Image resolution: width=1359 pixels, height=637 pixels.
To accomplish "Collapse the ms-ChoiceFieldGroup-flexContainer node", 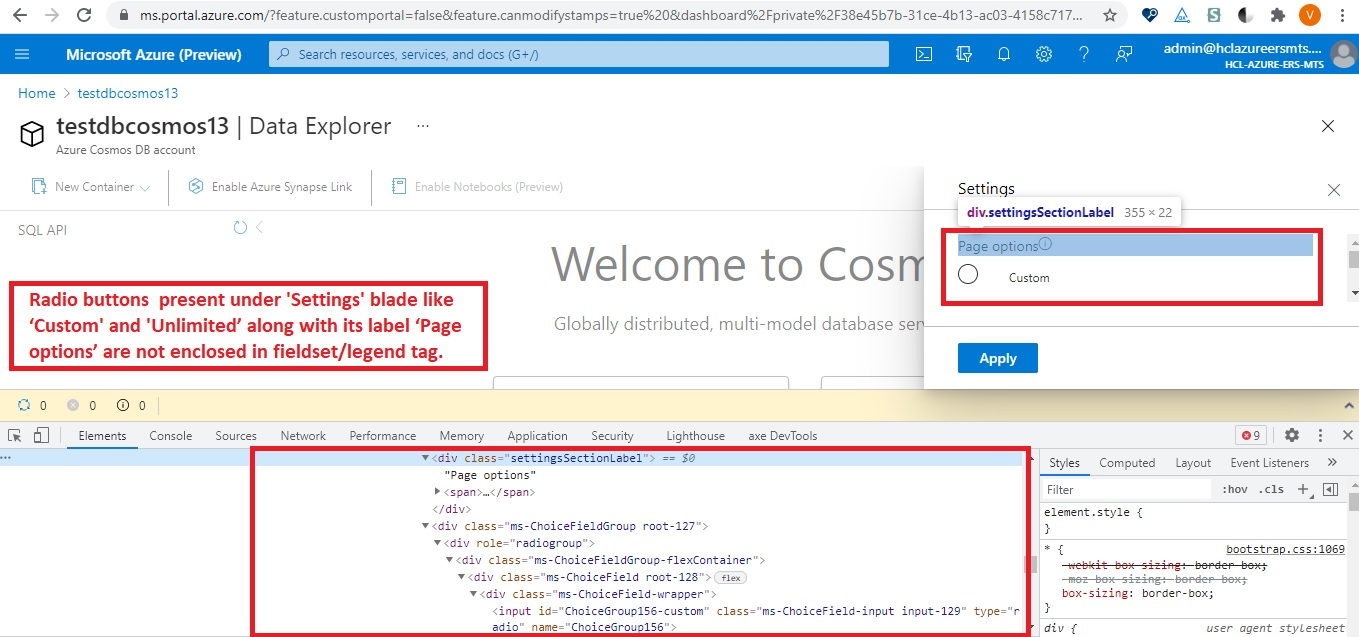I will click(x=449, y=560).
